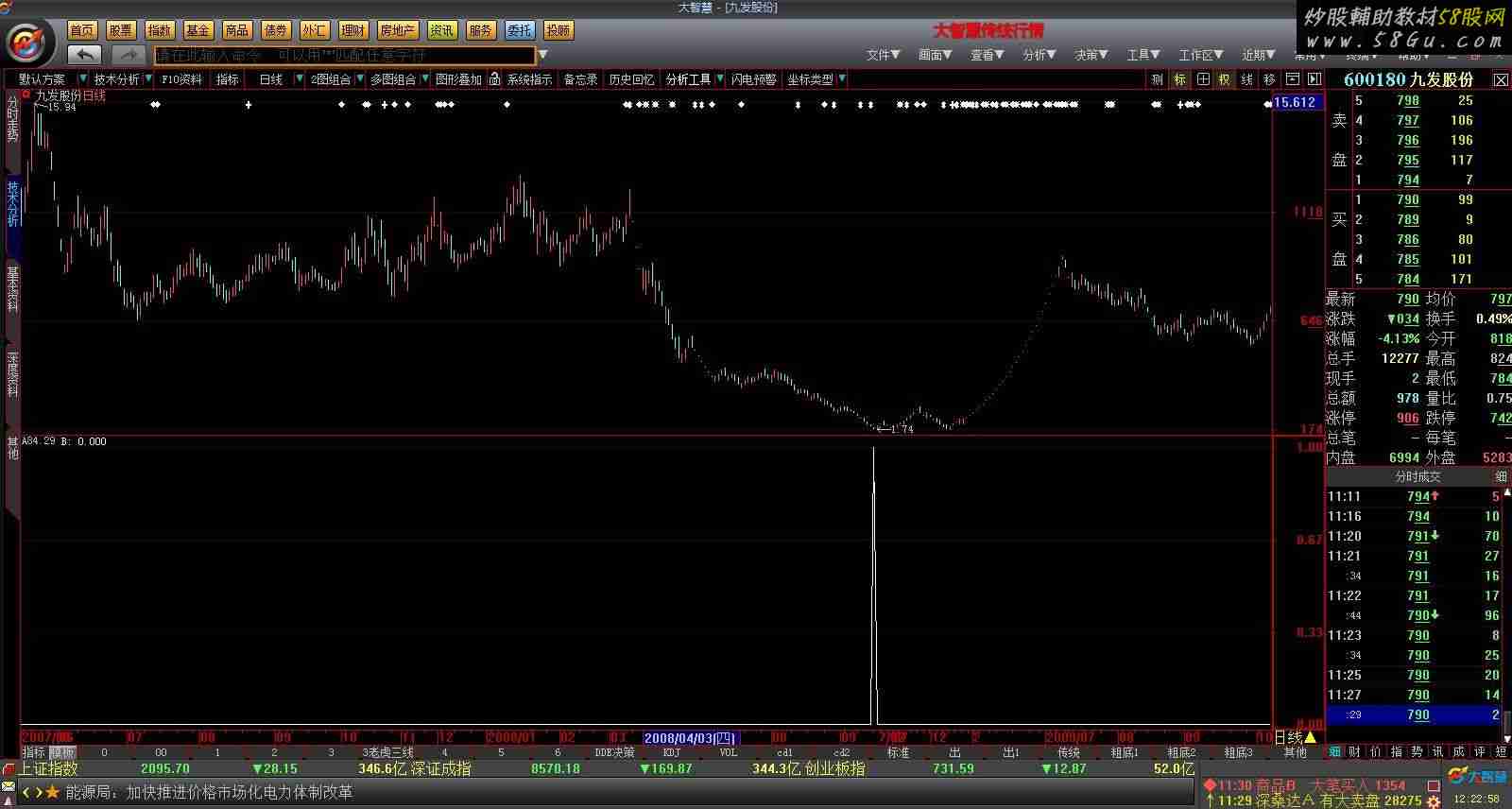This screenshot has width=1512, height=809.
Task: Switch to the 基本资料 side tab
Action: 12,290
